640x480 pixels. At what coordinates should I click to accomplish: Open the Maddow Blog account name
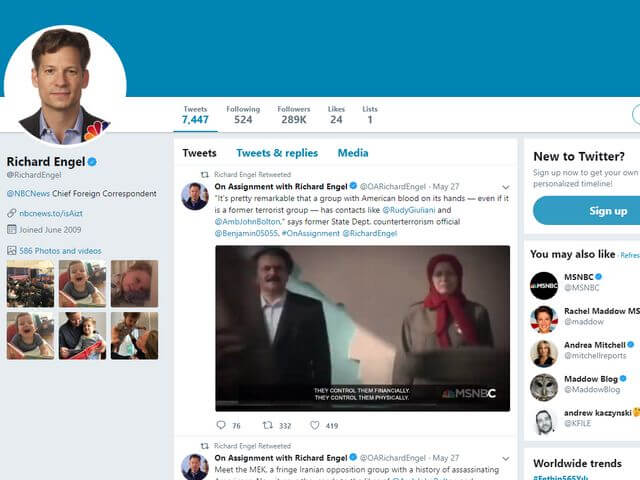(x=591, y=379)
